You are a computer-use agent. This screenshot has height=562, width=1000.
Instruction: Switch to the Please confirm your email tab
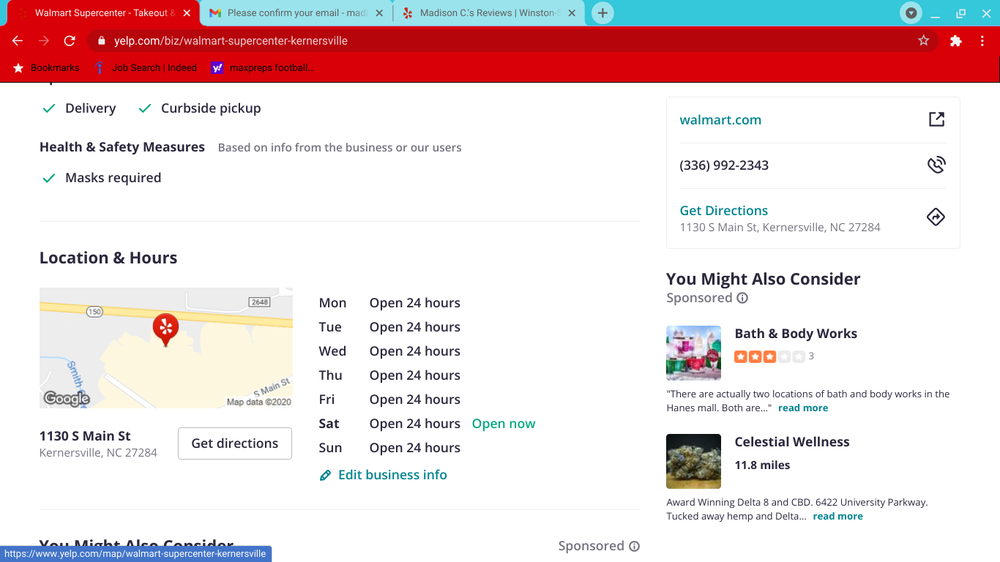290,13
